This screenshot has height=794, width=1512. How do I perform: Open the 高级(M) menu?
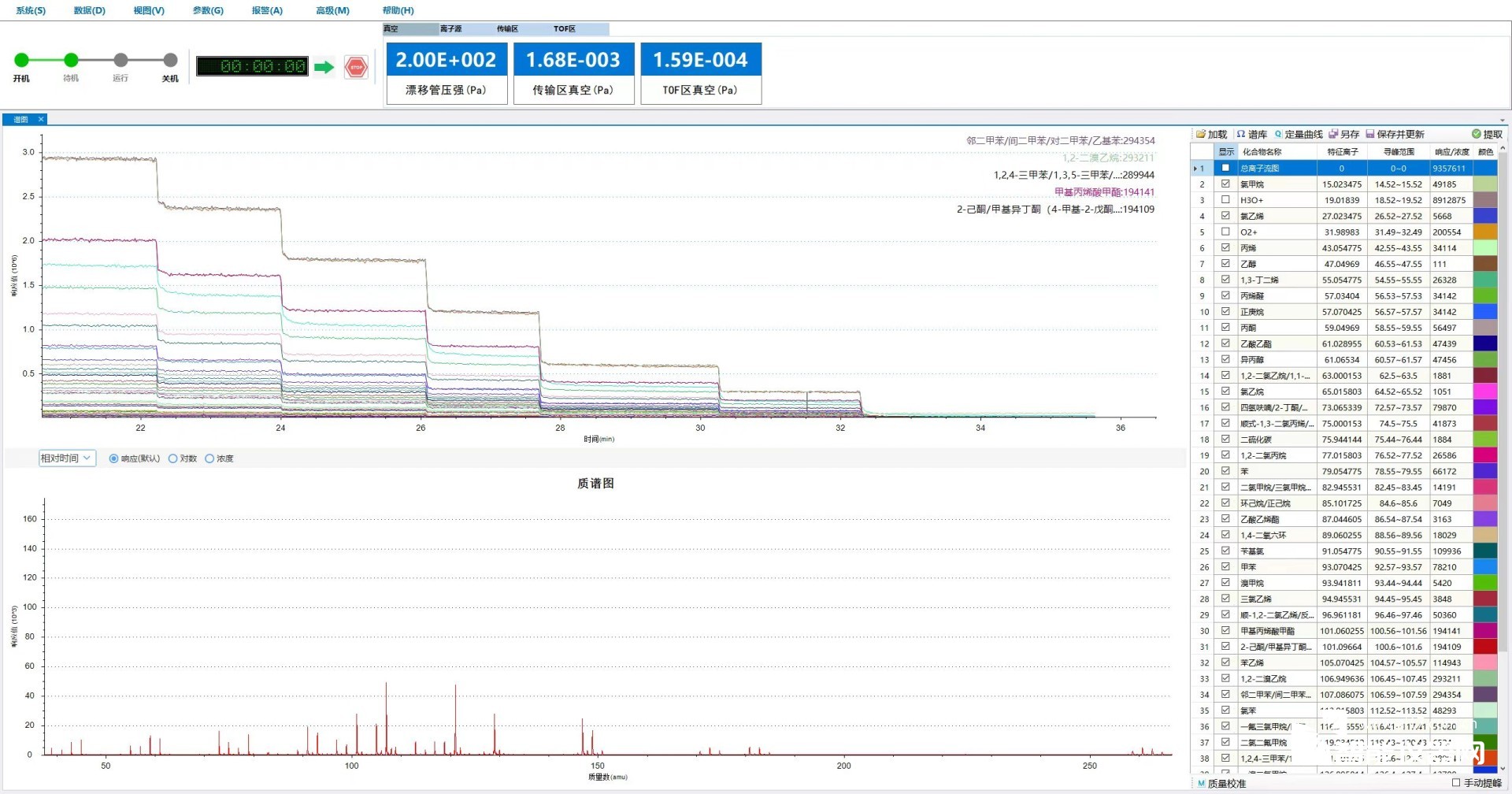point(332,10)
